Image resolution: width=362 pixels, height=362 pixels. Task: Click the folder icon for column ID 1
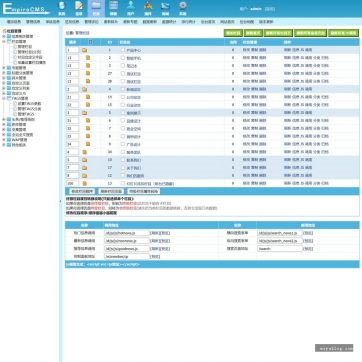(85, 50)
